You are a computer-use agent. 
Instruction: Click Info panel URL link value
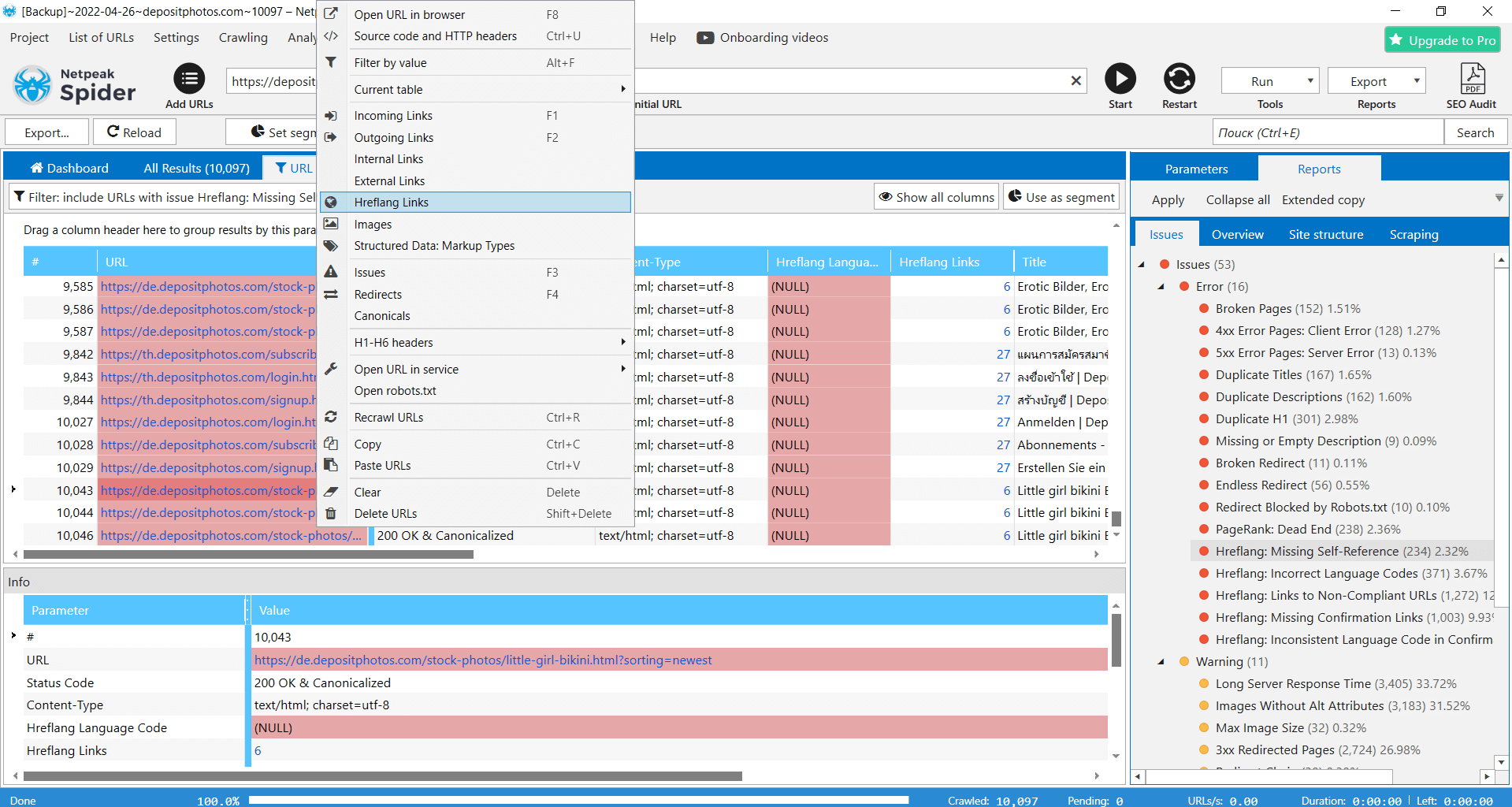tap(483, 660)
